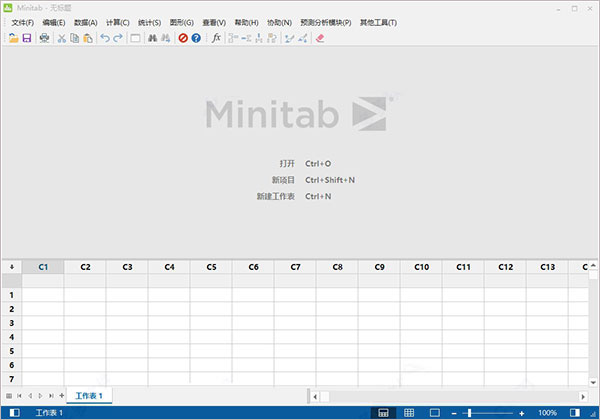Viewport: 600px width, 420px height.
Task: Click the zoom slider handle
Action: click(469, 413)
